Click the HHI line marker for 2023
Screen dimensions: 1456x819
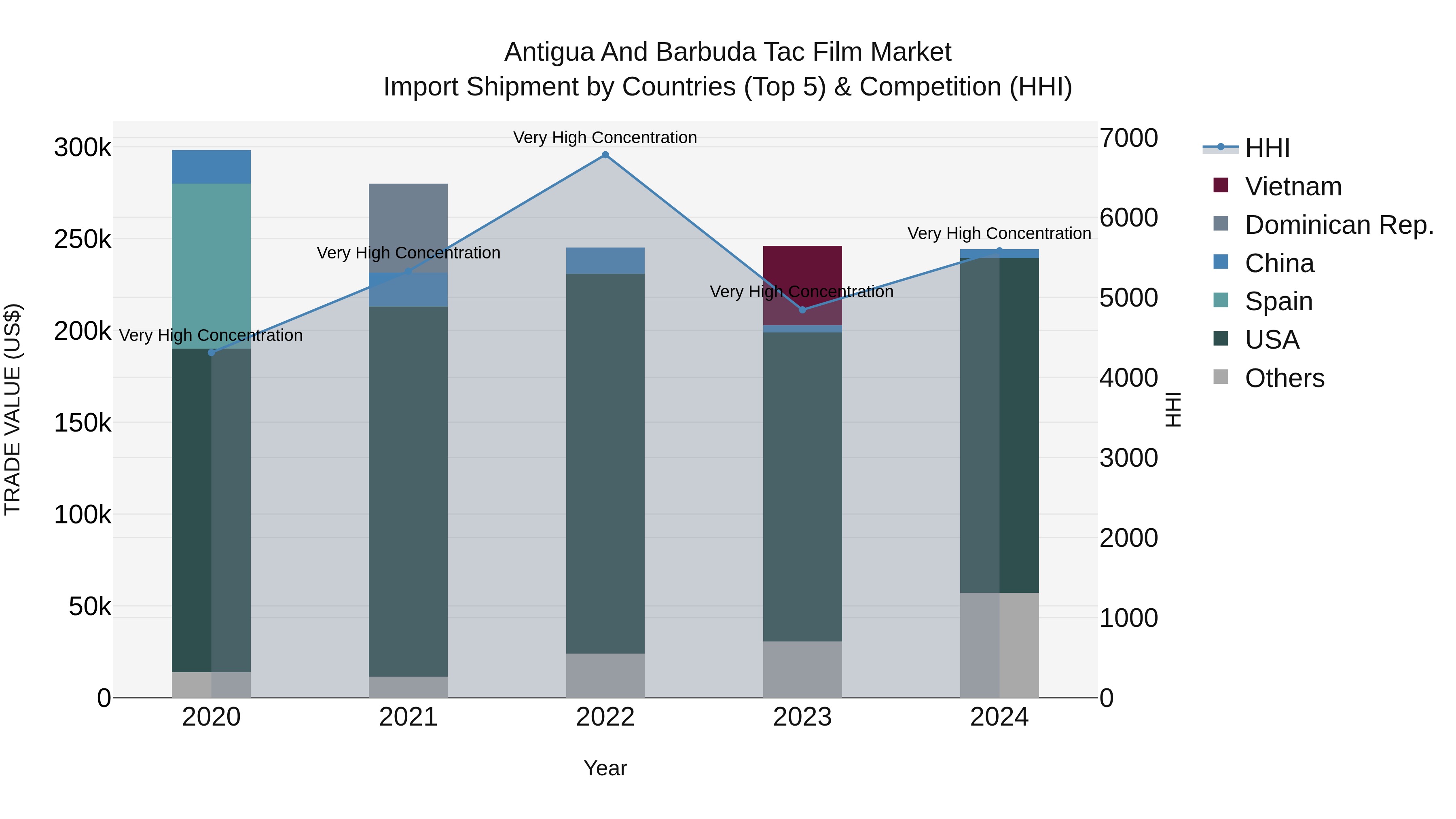click(802, 310)
